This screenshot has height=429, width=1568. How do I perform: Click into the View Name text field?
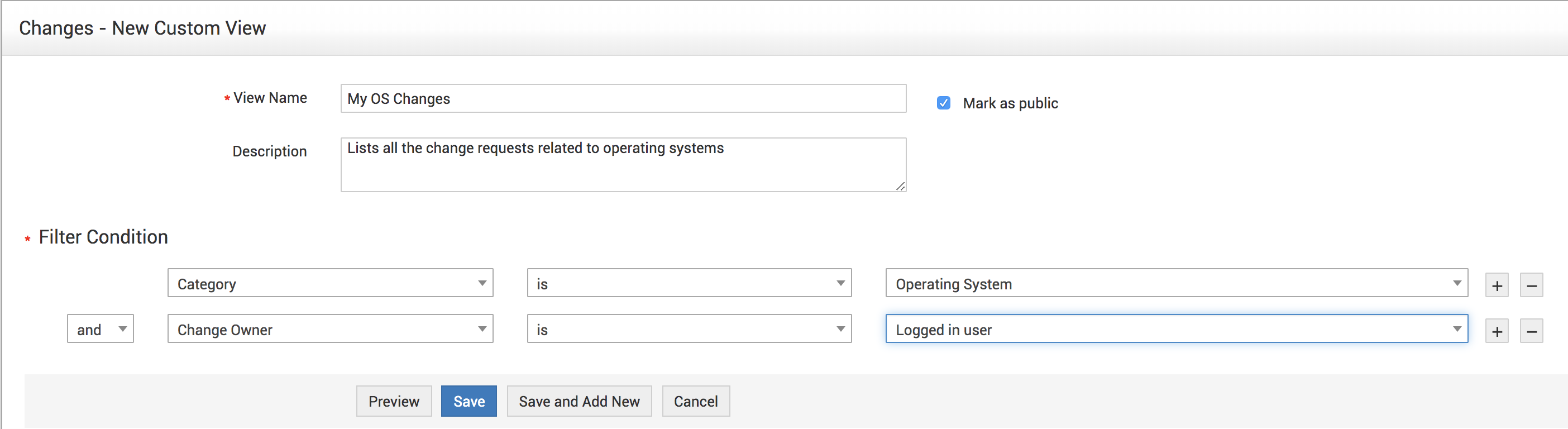(623, 98)
